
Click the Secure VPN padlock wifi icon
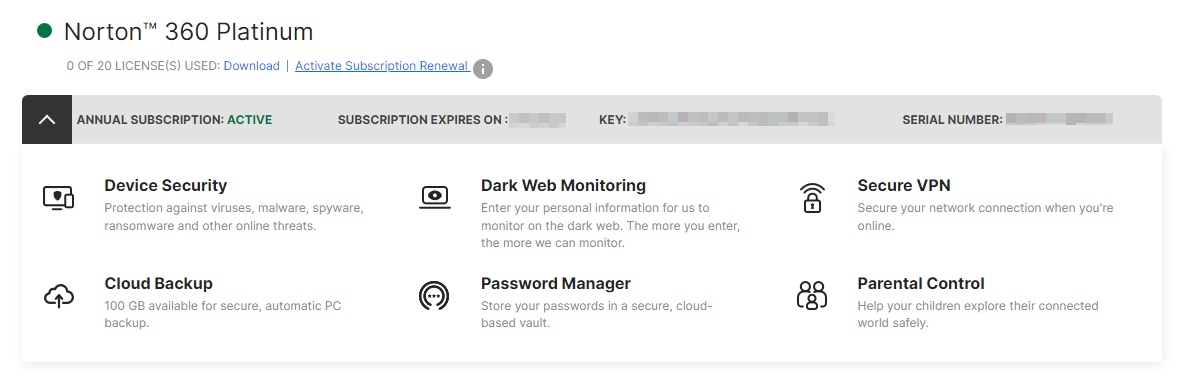click(x=812, y=198)
